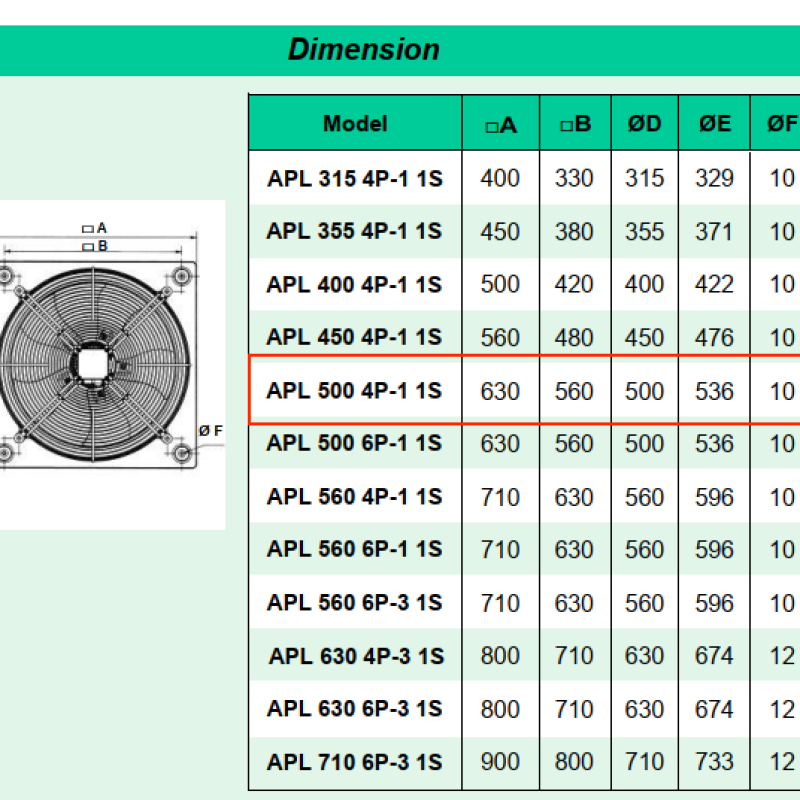Viewport: 800px width, 800px height.
Task: Select model APL 560 4P-1 1S
Action: pyautogui.click(x=355, y=497)
